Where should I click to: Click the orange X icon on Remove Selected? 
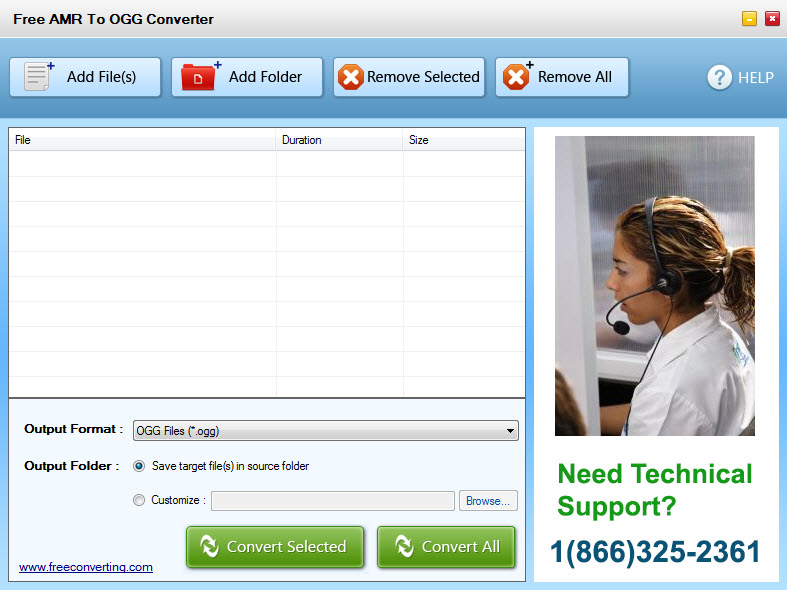351,77
